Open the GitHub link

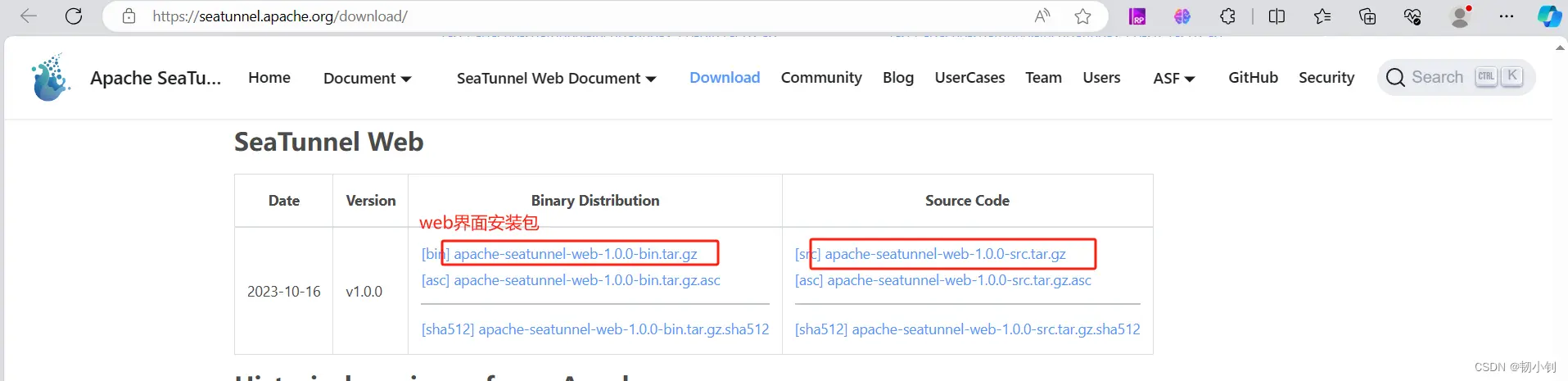(x=1253, y=78)
